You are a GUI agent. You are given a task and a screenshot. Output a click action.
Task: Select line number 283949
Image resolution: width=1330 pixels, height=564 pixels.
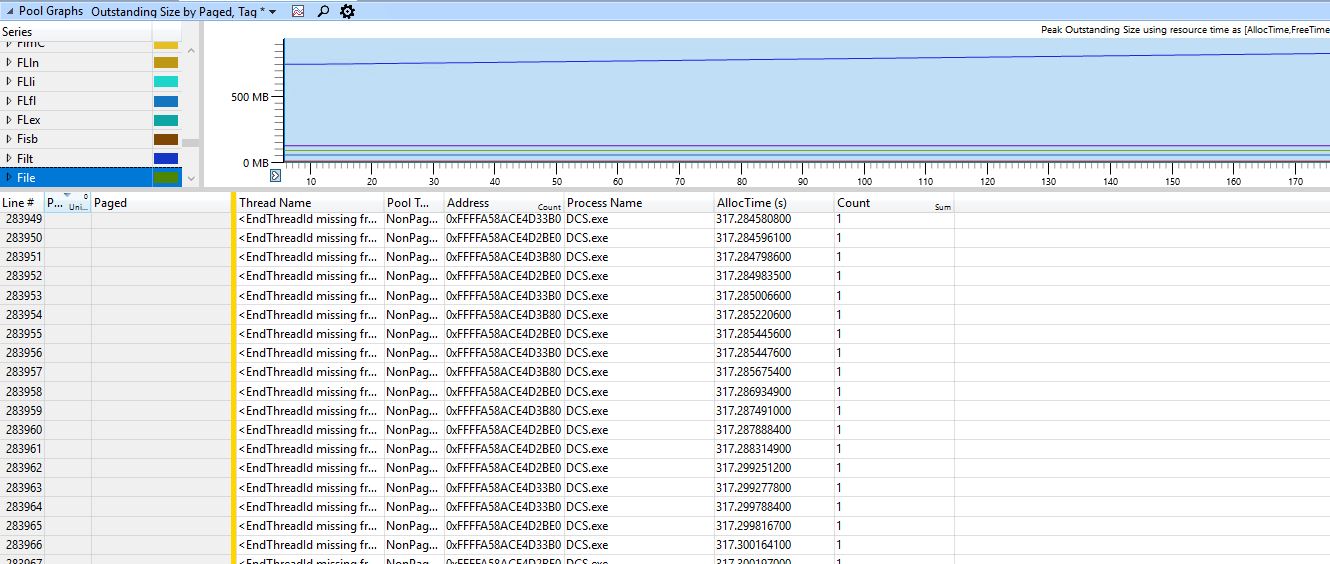click(24, 219)
